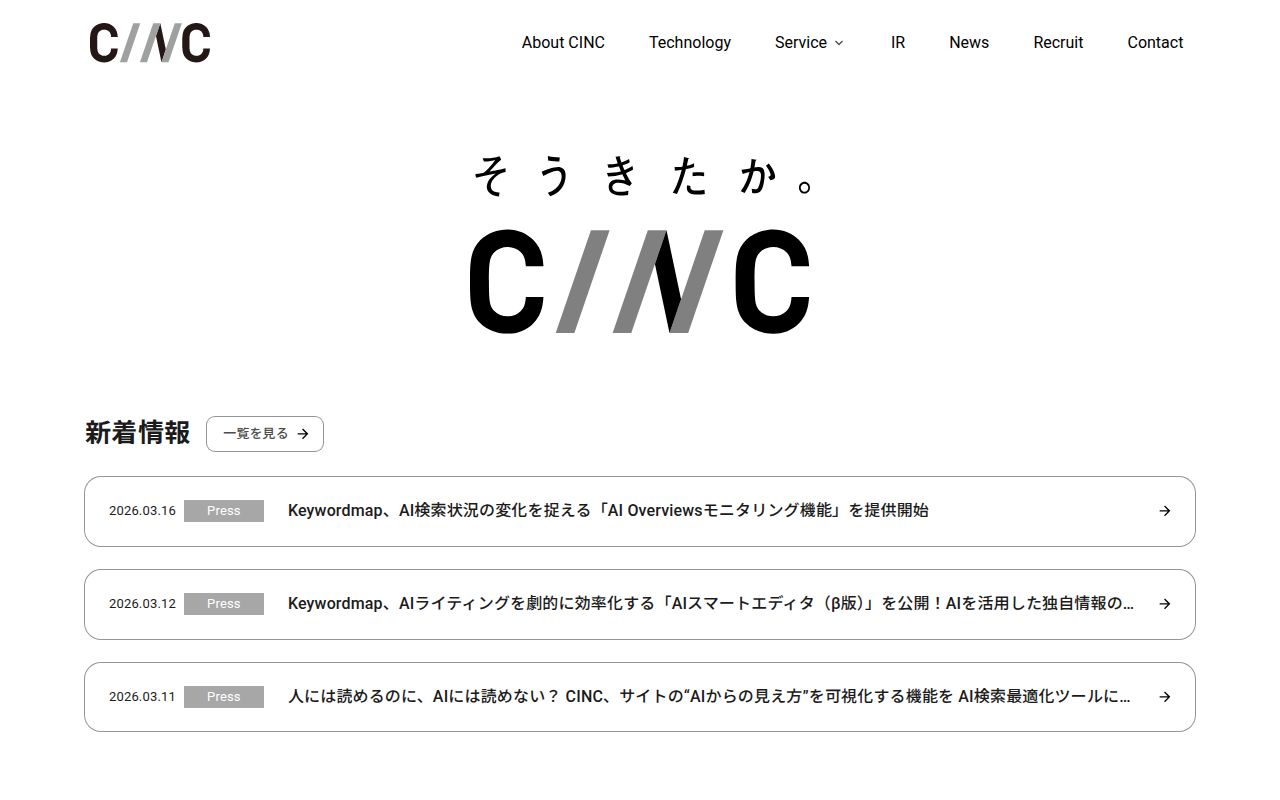Click the 新着情報 heading
The image size is (1280, 800).
tap(137, 433)
